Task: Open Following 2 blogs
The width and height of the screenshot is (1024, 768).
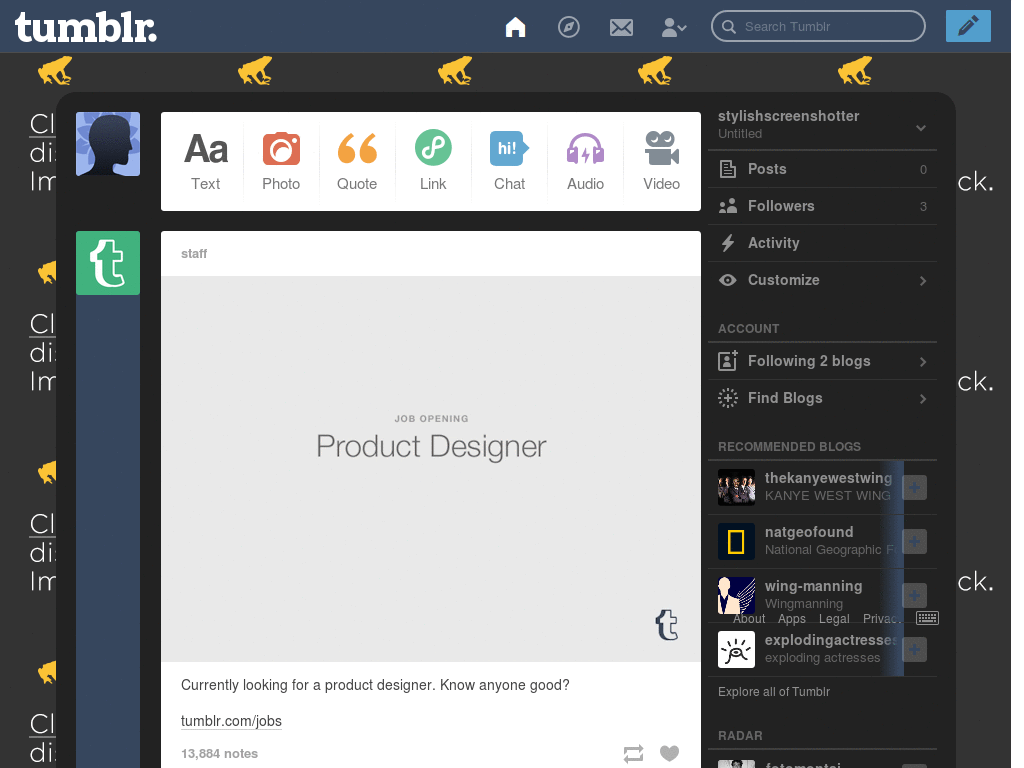Action: point(822,361)
